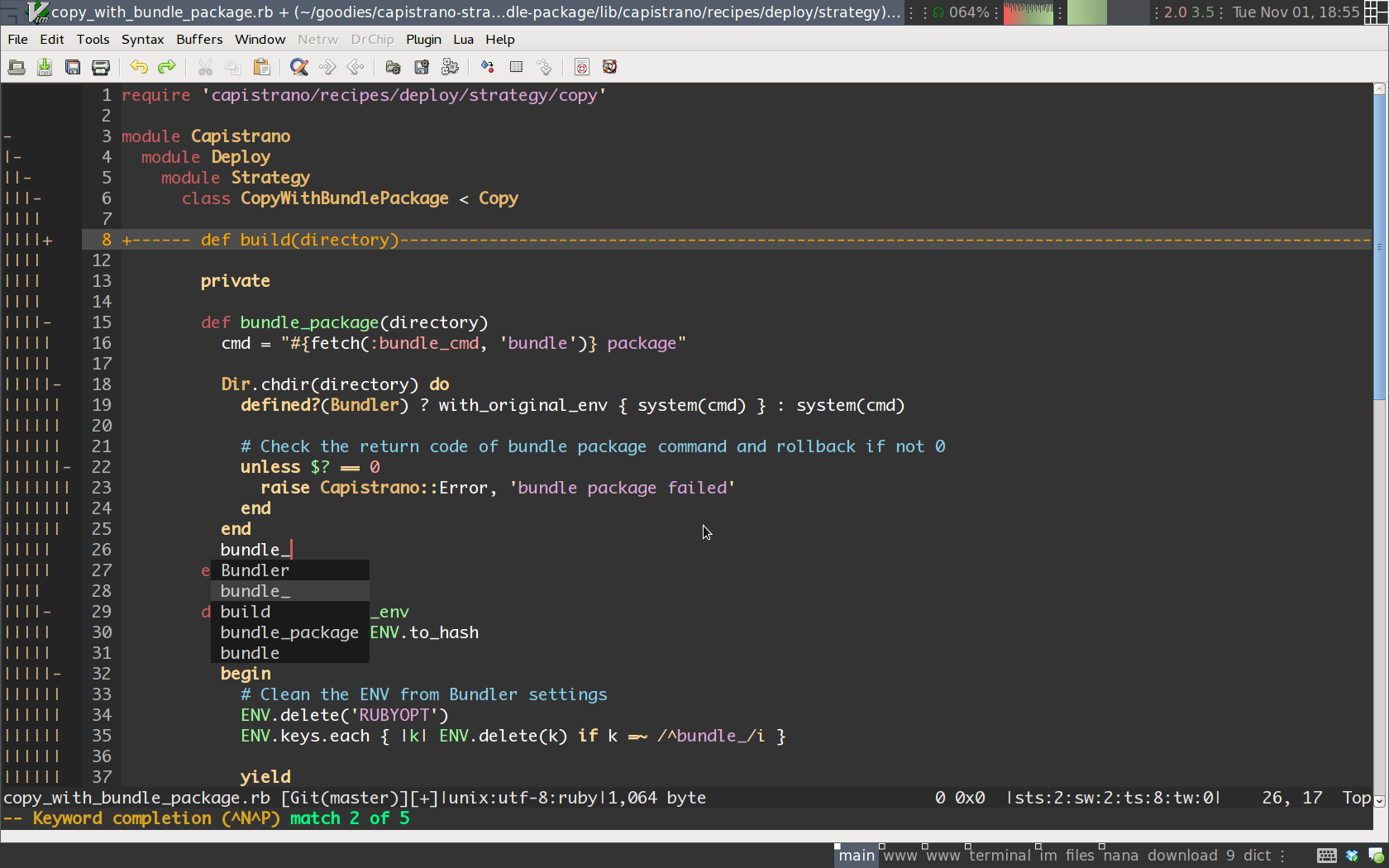Click the vertical scrollbar down arrow
This screenshot has height=868, width=1389.
[x=1379, y=800]
